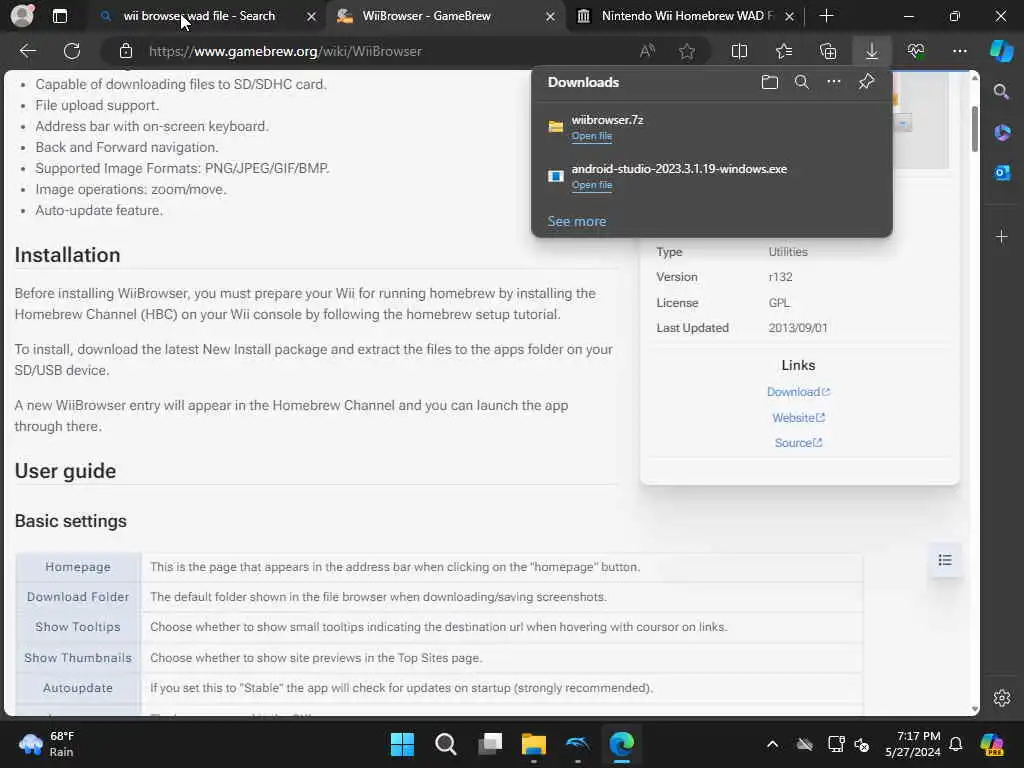Close the WiiBrowser - GameBrew tab
Screen dimensions: 1024x768
pos(551,16)
